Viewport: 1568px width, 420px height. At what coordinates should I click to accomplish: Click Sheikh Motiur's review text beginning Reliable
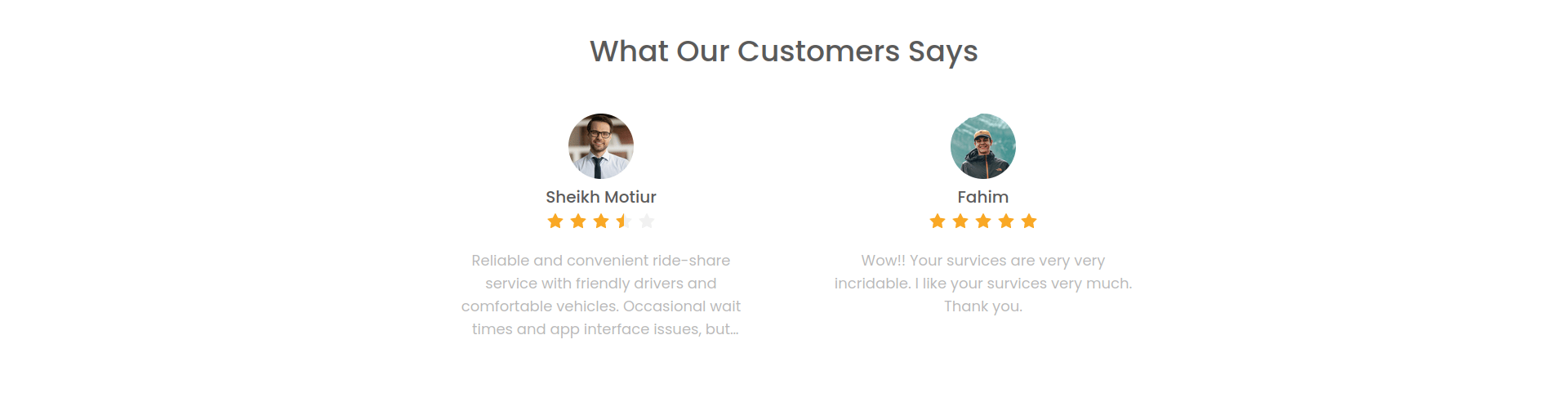tap(601, 295)
